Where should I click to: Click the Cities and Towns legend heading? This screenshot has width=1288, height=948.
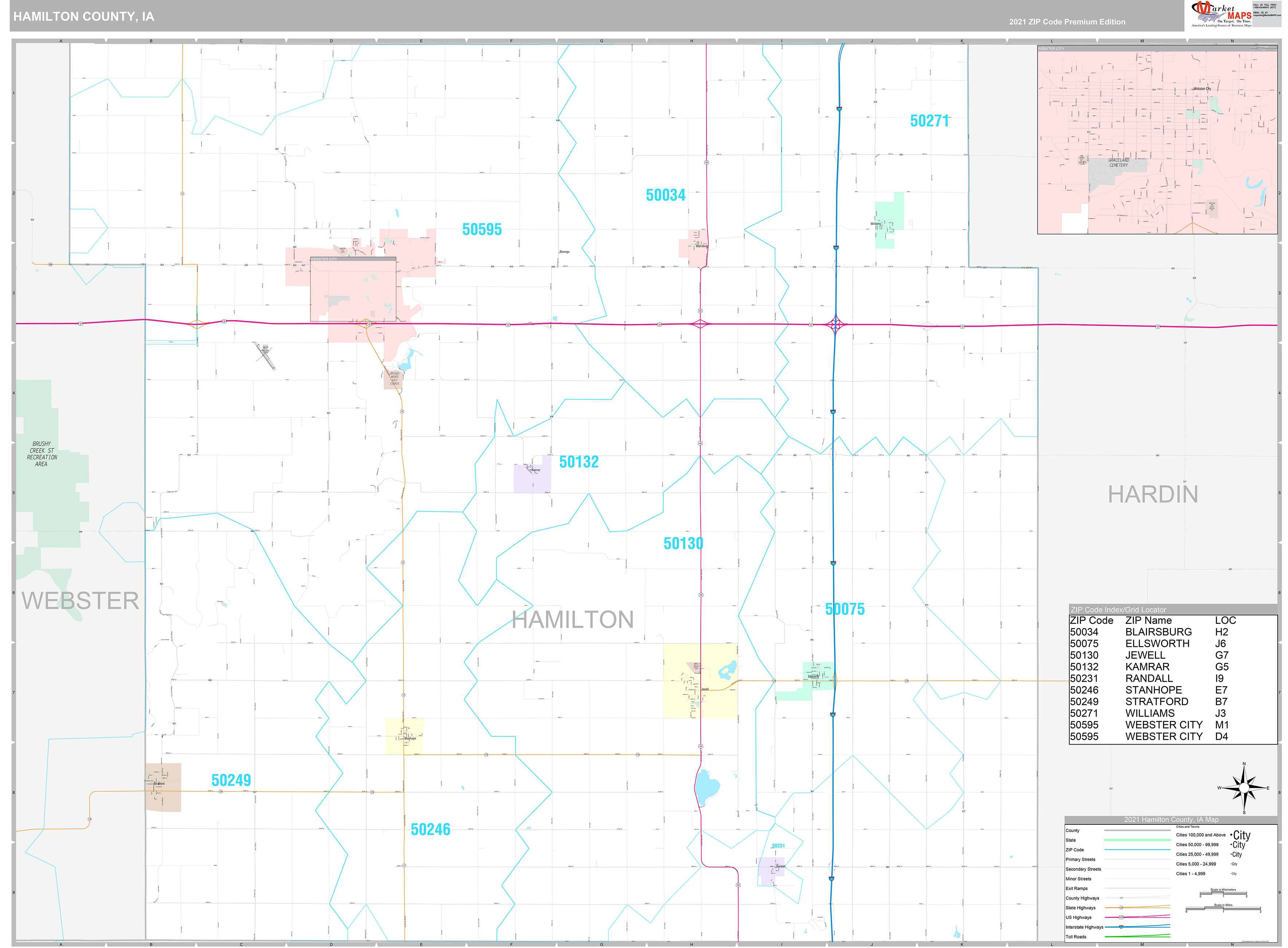coord(1188,827)
